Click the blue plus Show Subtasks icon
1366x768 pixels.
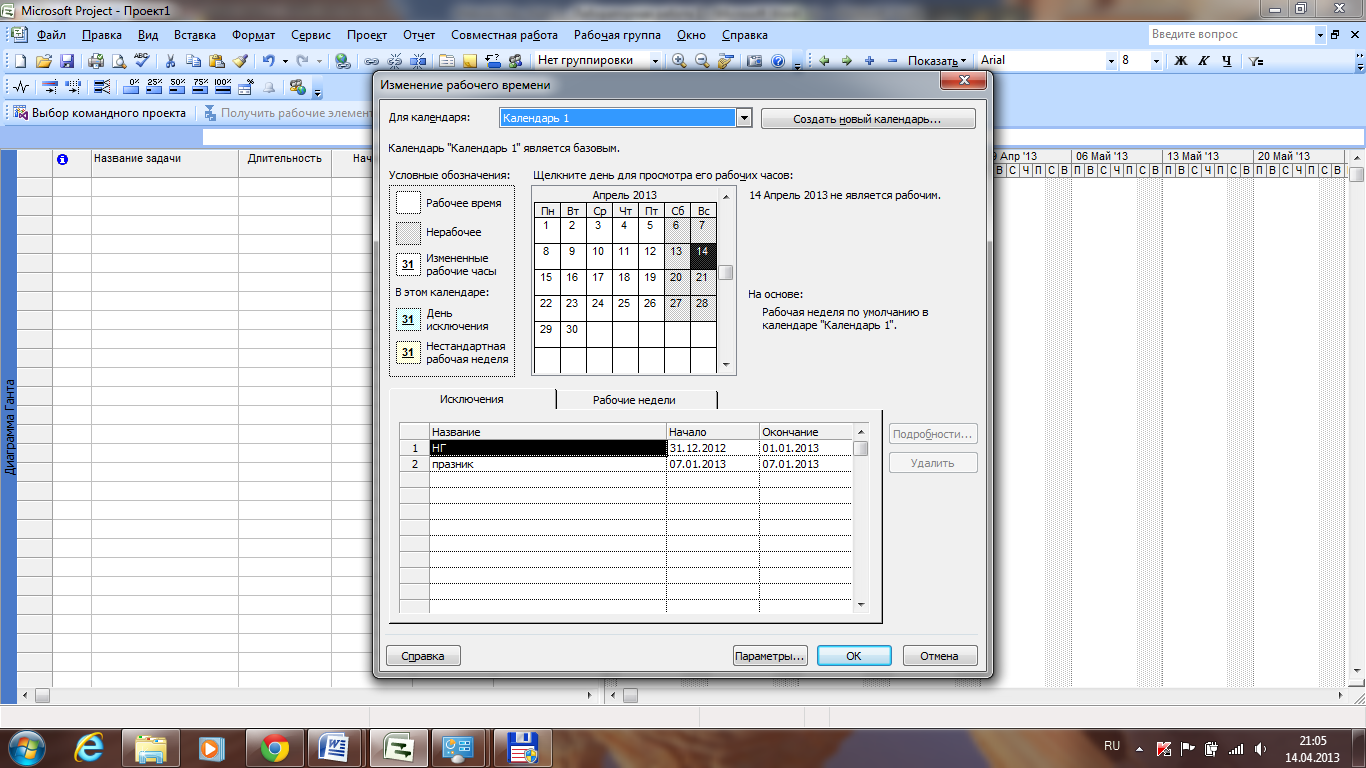point(870,61)
